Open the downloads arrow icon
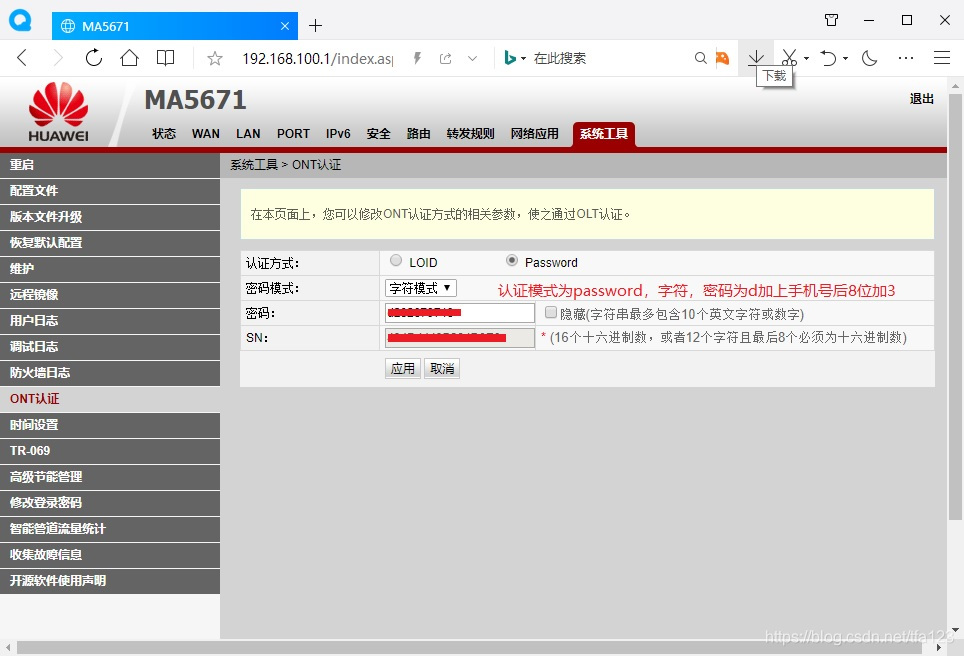The width and height of the screenshot is (964, 656). (x=756, y=58)
